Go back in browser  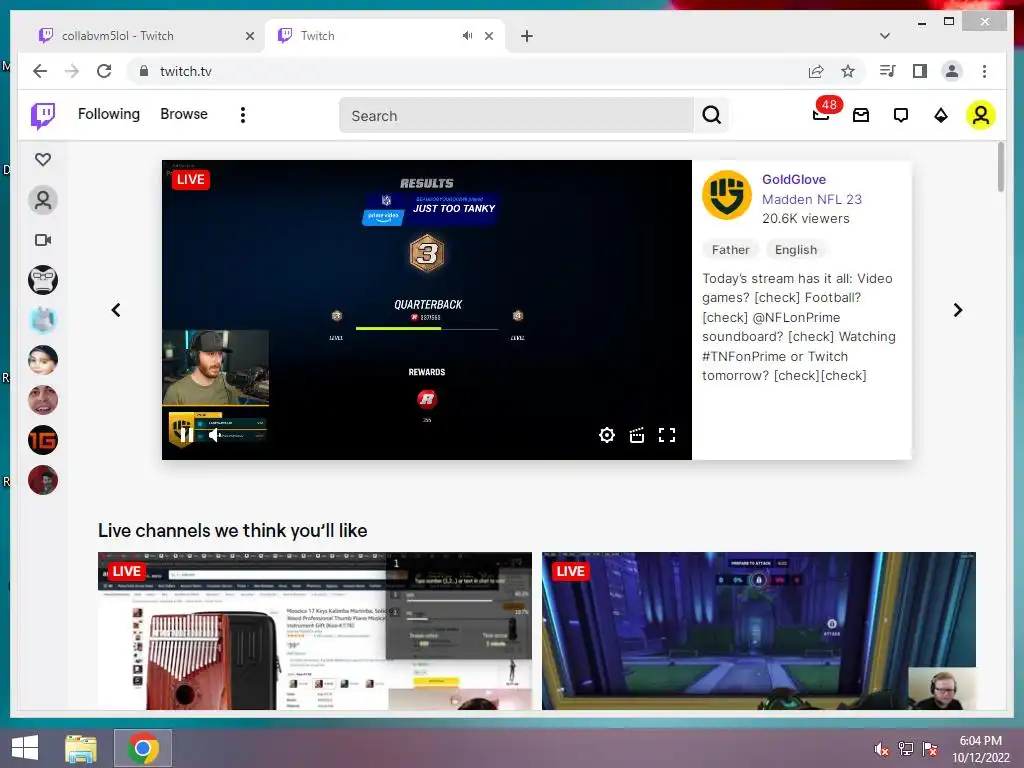pyautogui.click(x=40, y=71)
